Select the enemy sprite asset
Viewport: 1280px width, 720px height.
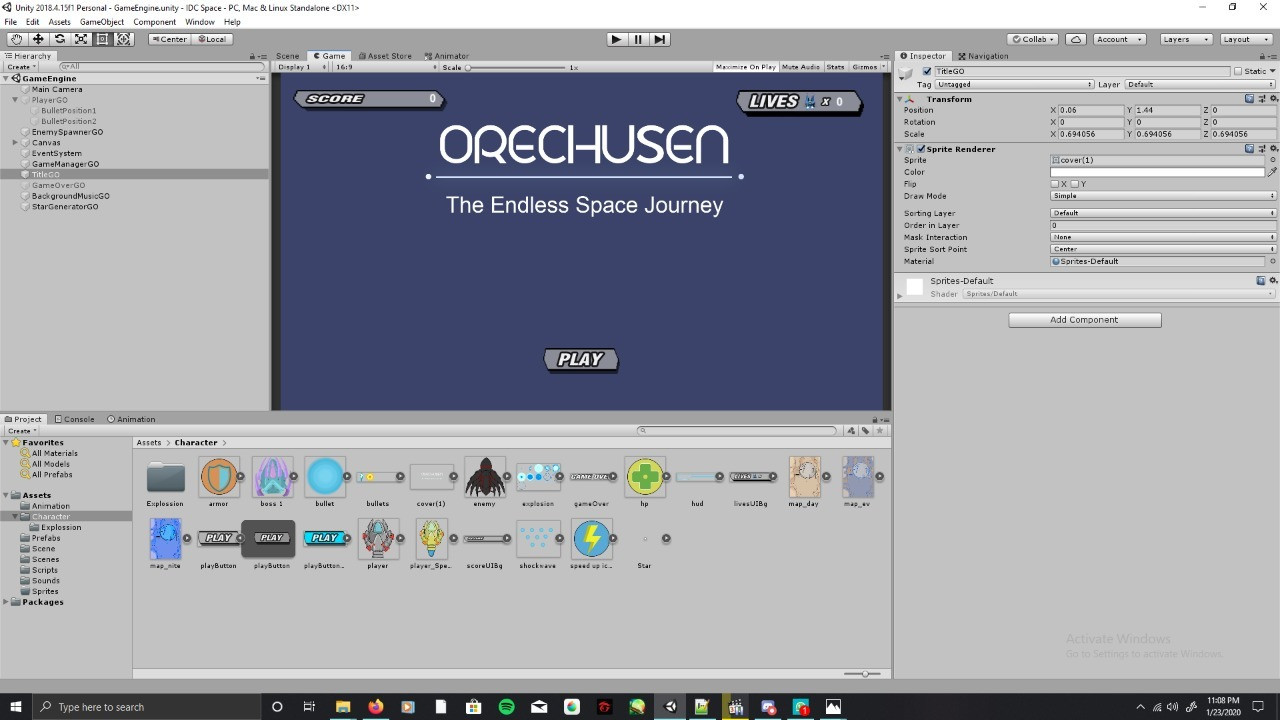click(485, 477)
